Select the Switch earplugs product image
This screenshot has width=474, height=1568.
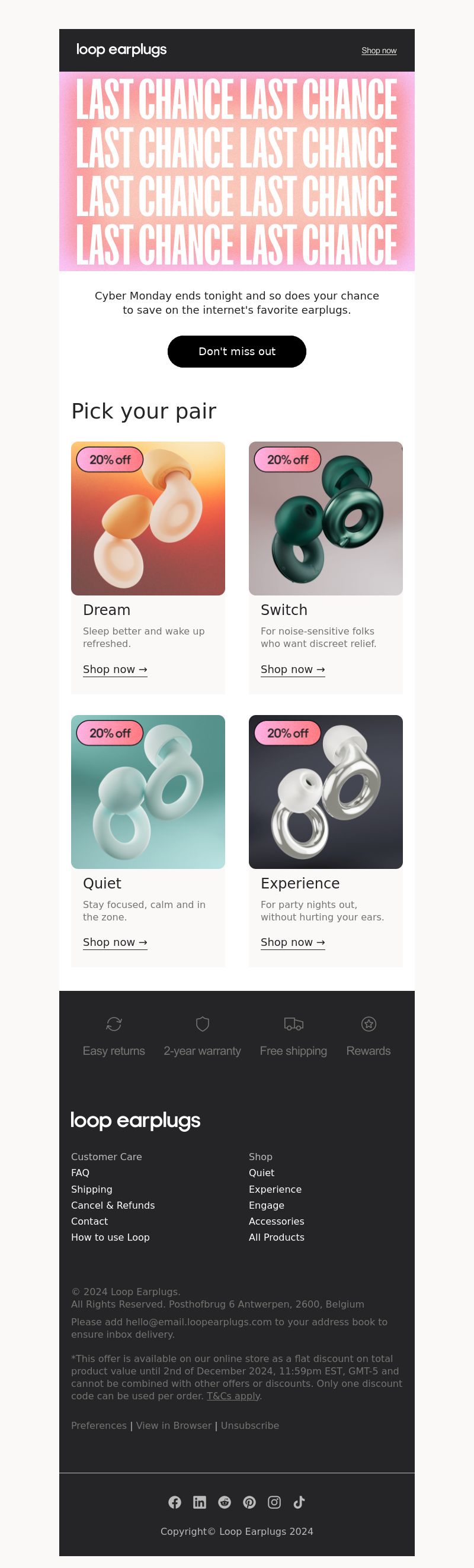326,519
